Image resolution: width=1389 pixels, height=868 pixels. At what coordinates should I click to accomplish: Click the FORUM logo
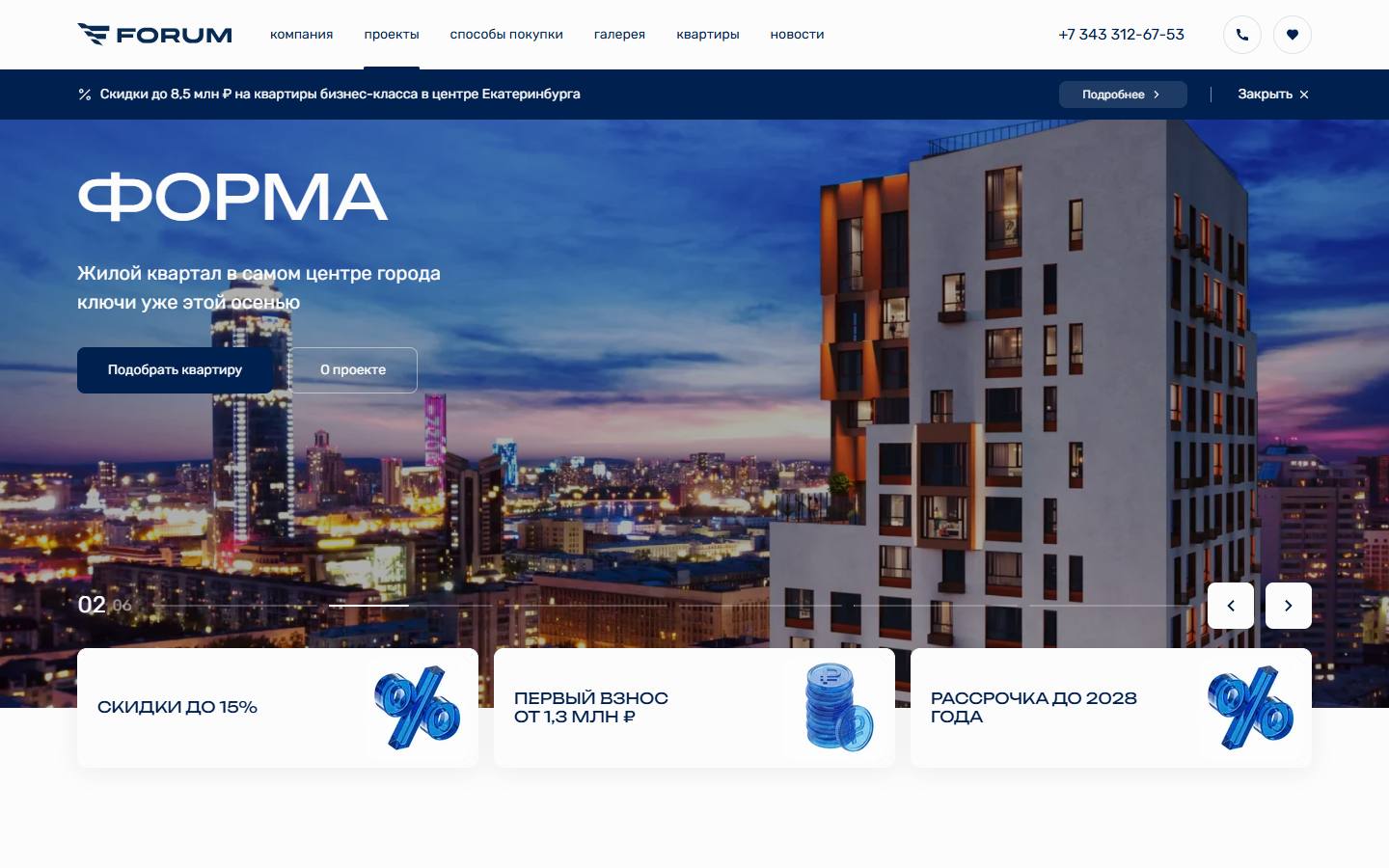click(154, 35)
